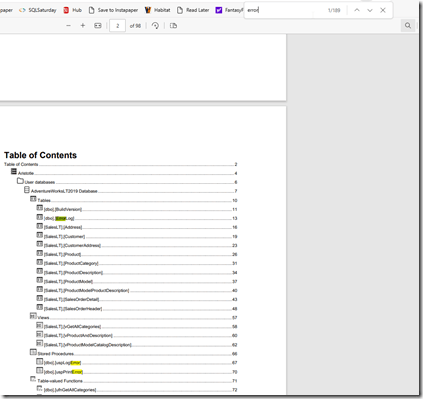This screenshot has height=399, width=423.
Task: Open [SalesLT].[vGetAllCategories] entry
Action: click(72, 327)
